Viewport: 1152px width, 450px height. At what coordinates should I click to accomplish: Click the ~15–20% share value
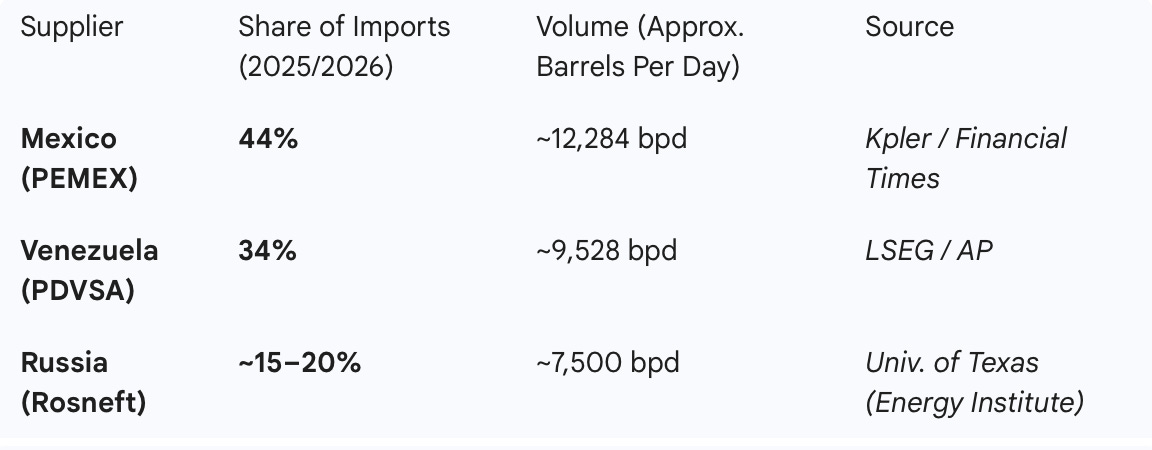tap(299, 363)
